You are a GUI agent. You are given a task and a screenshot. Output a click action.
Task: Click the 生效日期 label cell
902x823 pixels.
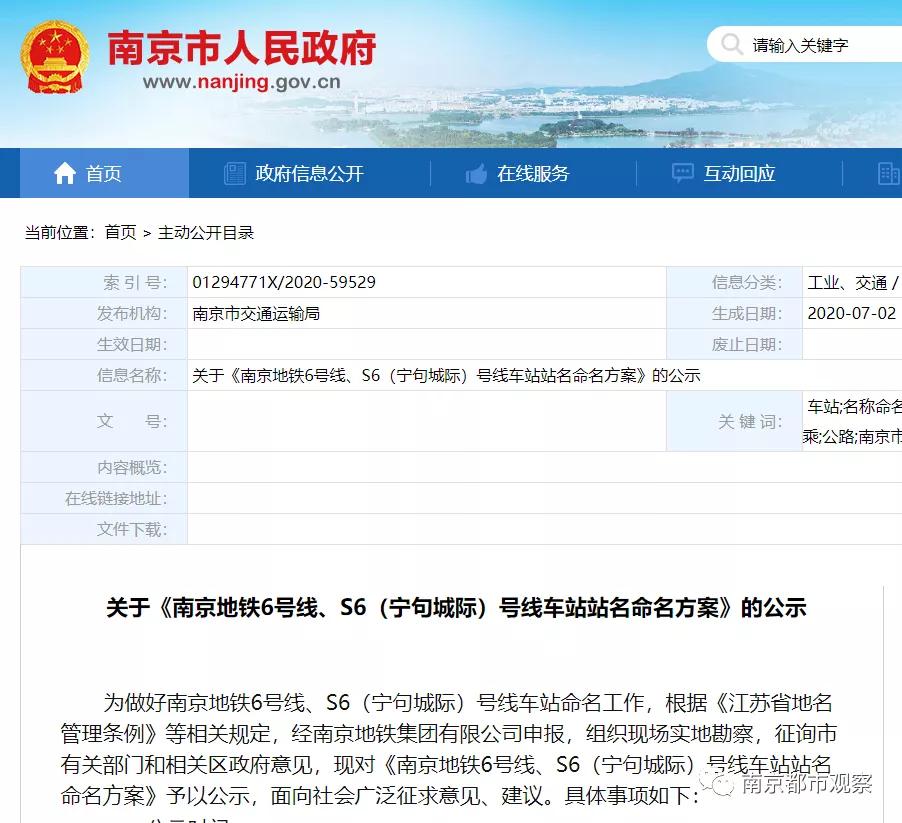coord(104,344)
